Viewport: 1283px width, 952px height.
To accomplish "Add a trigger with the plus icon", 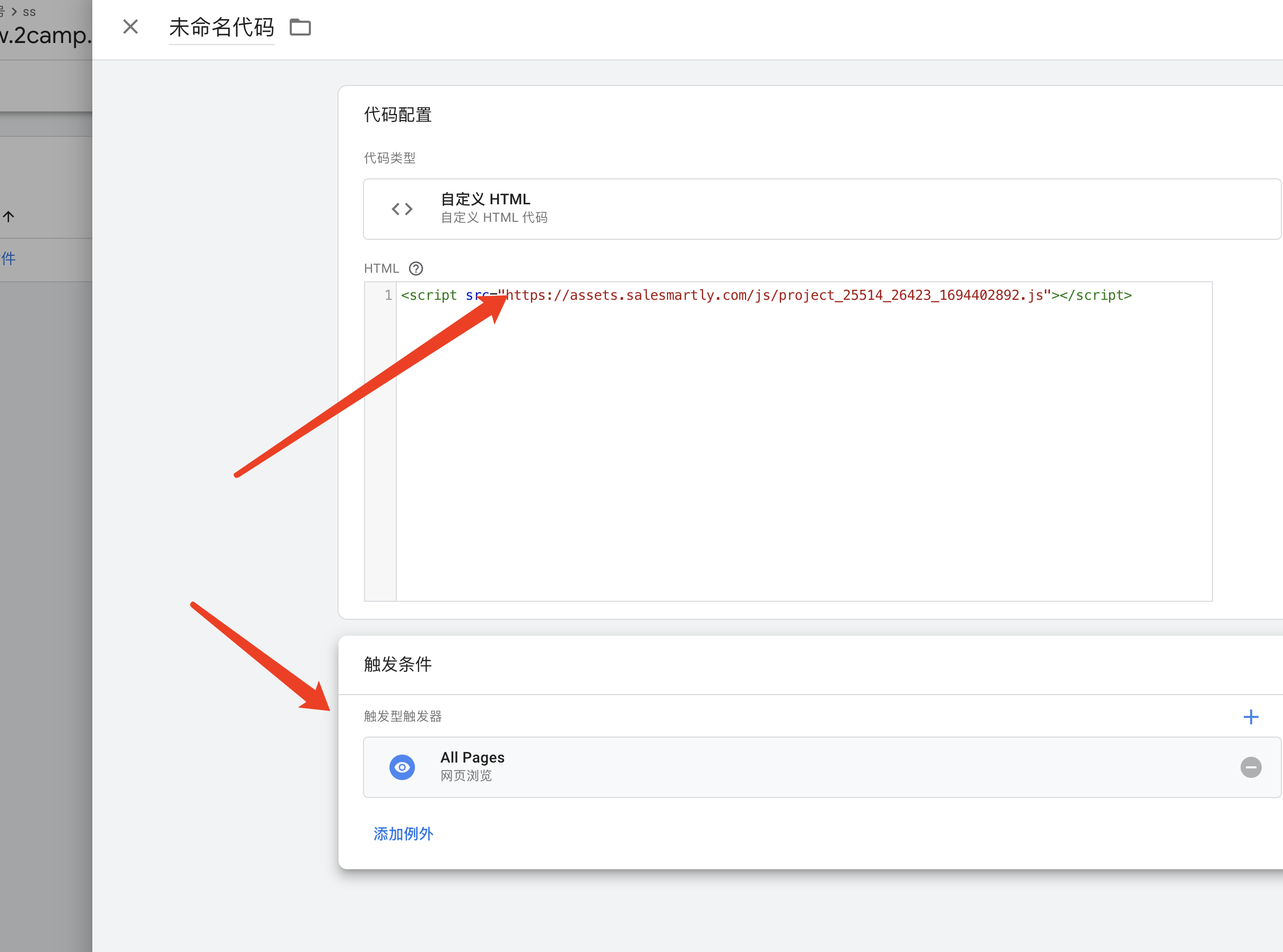I will pyautogui.click(x=1251, y=717).
